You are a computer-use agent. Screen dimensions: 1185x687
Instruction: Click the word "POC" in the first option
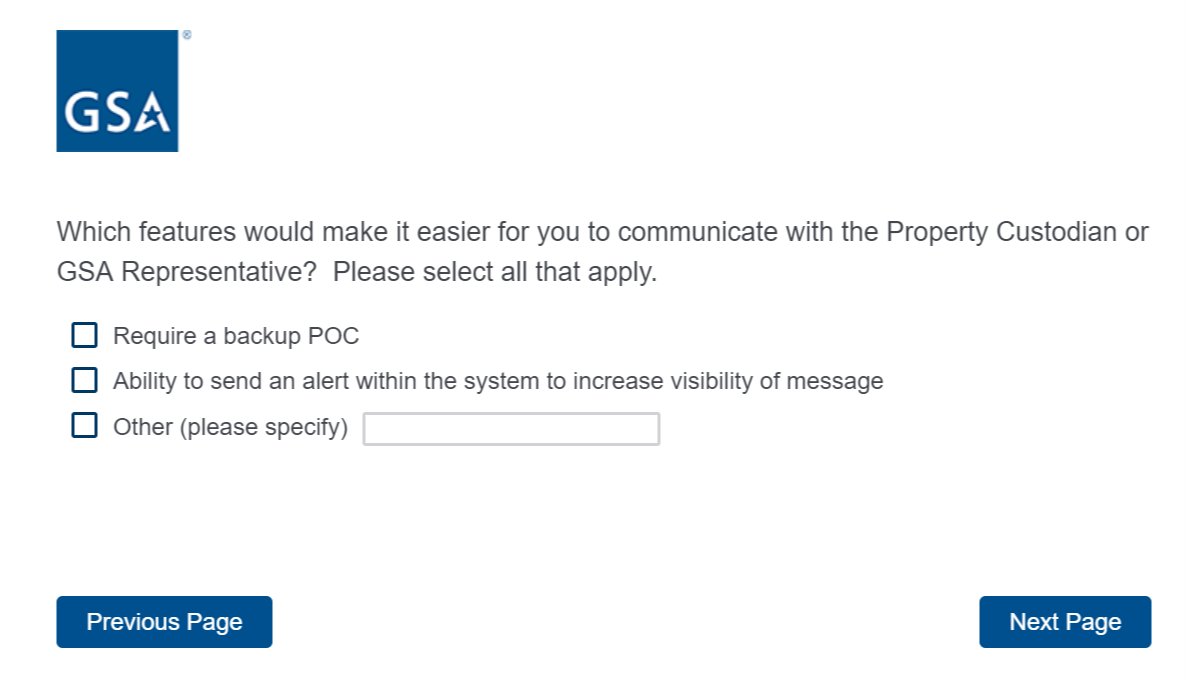pos(333,336)
